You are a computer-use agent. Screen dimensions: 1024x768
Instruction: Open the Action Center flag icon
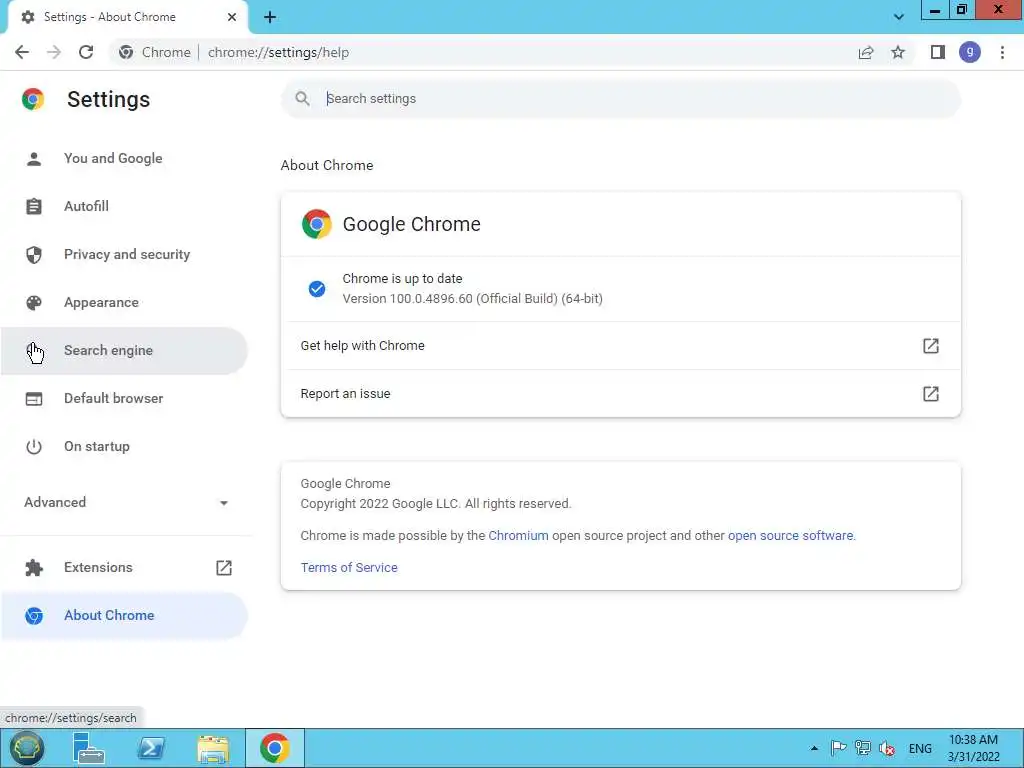pos(839,748)
